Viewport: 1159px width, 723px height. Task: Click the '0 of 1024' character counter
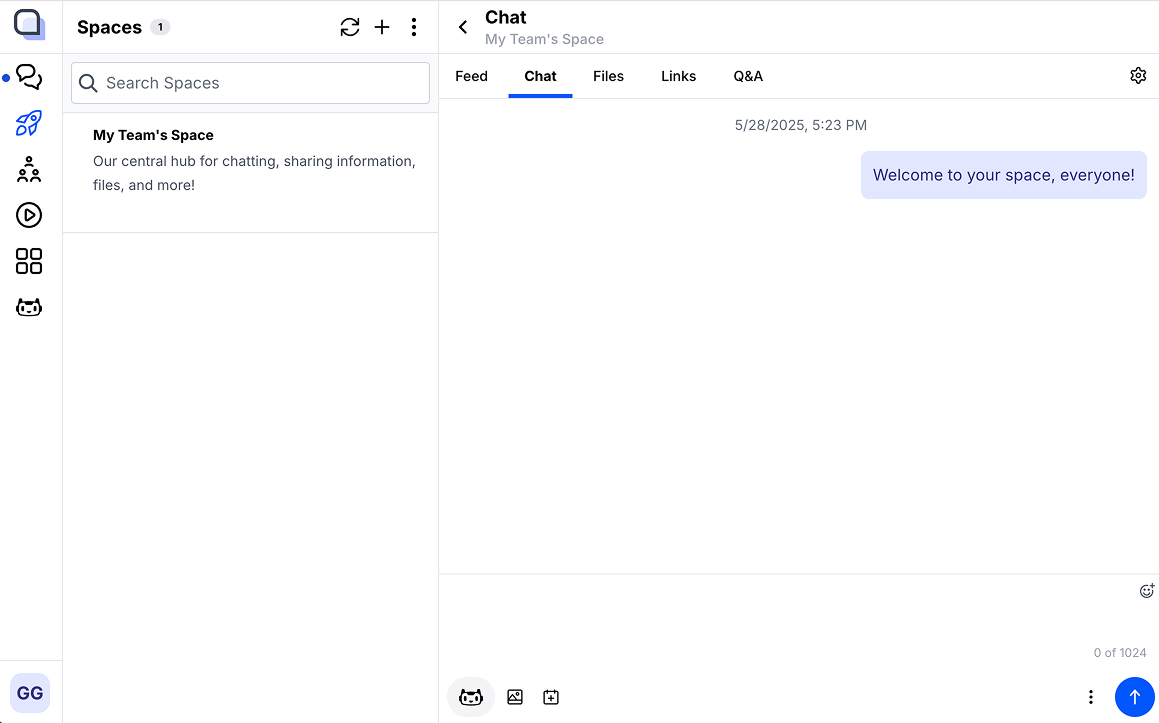(x=1120, y=652)
